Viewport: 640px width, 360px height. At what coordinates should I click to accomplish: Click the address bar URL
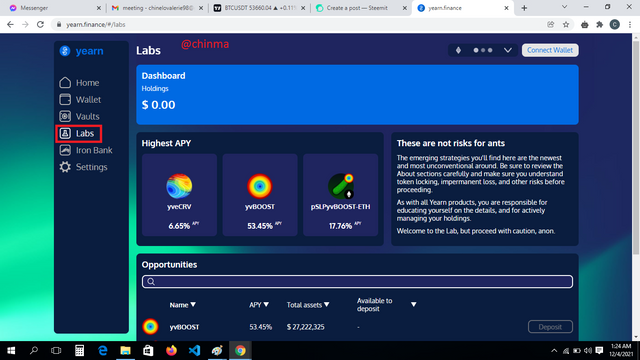pyautogui.click(x=96, y=24)
